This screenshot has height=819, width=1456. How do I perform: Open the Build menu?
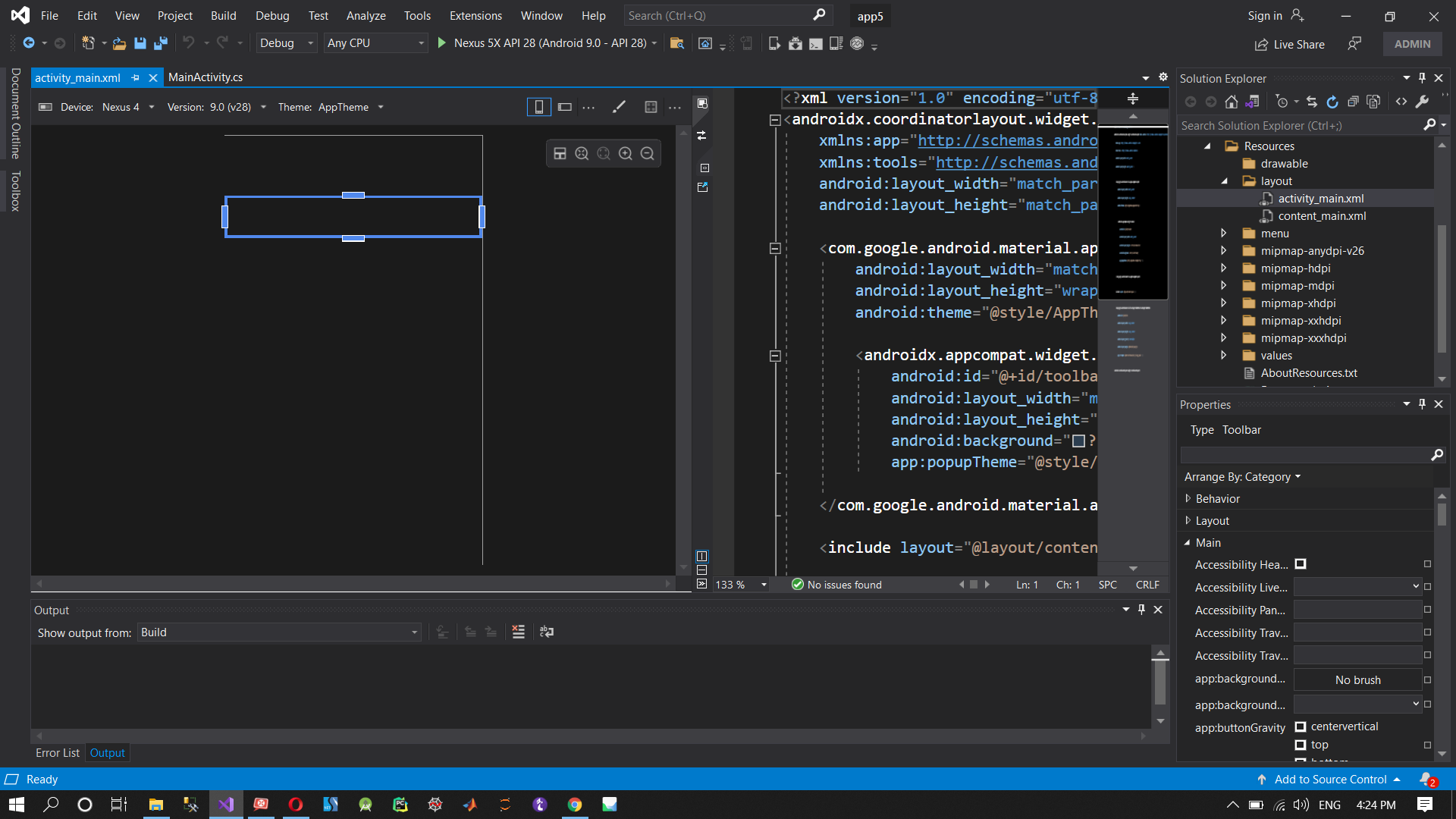tap(223, 15)
